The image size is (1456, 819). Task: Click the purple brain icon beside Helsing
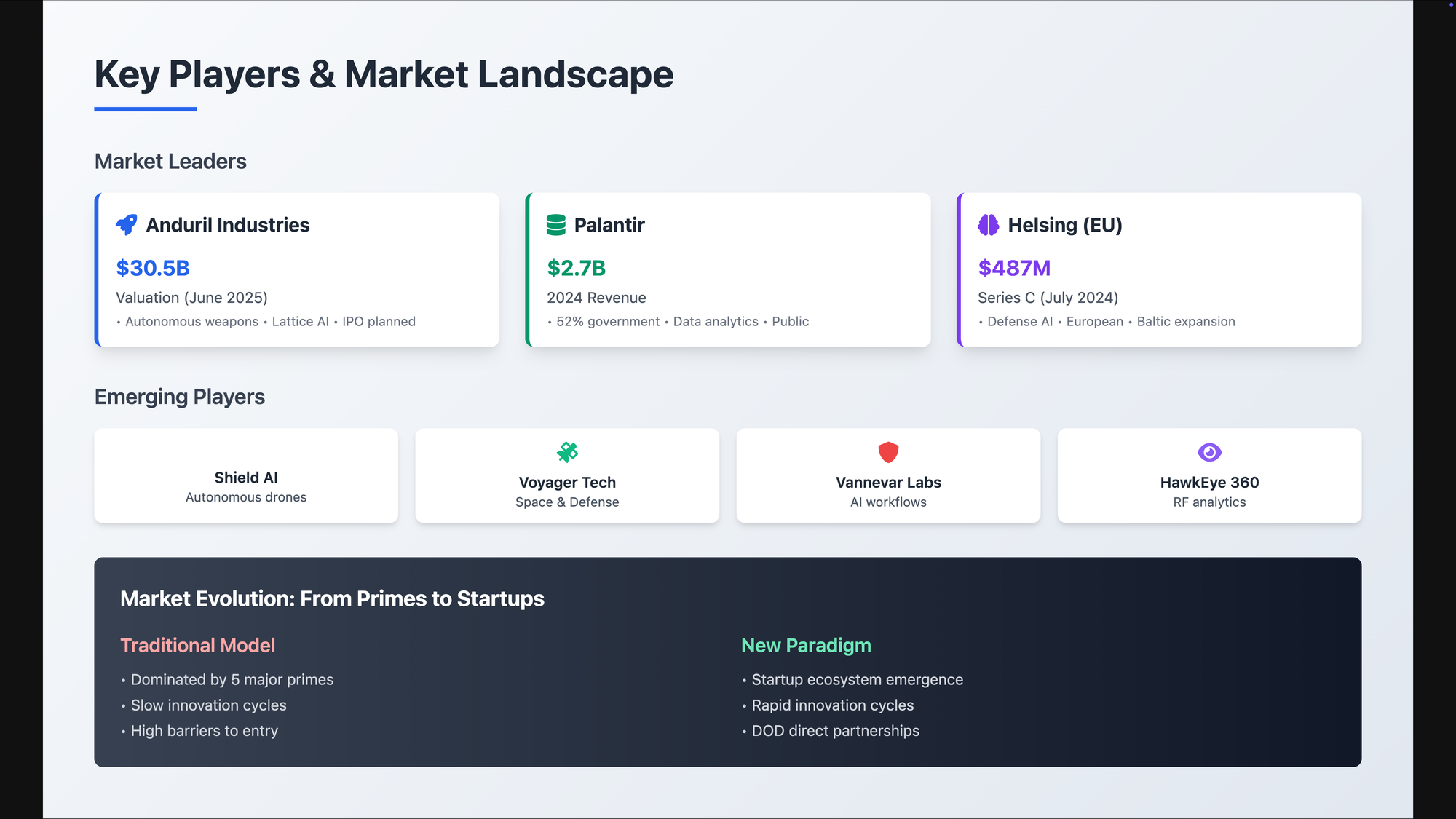tap(988, 225)
